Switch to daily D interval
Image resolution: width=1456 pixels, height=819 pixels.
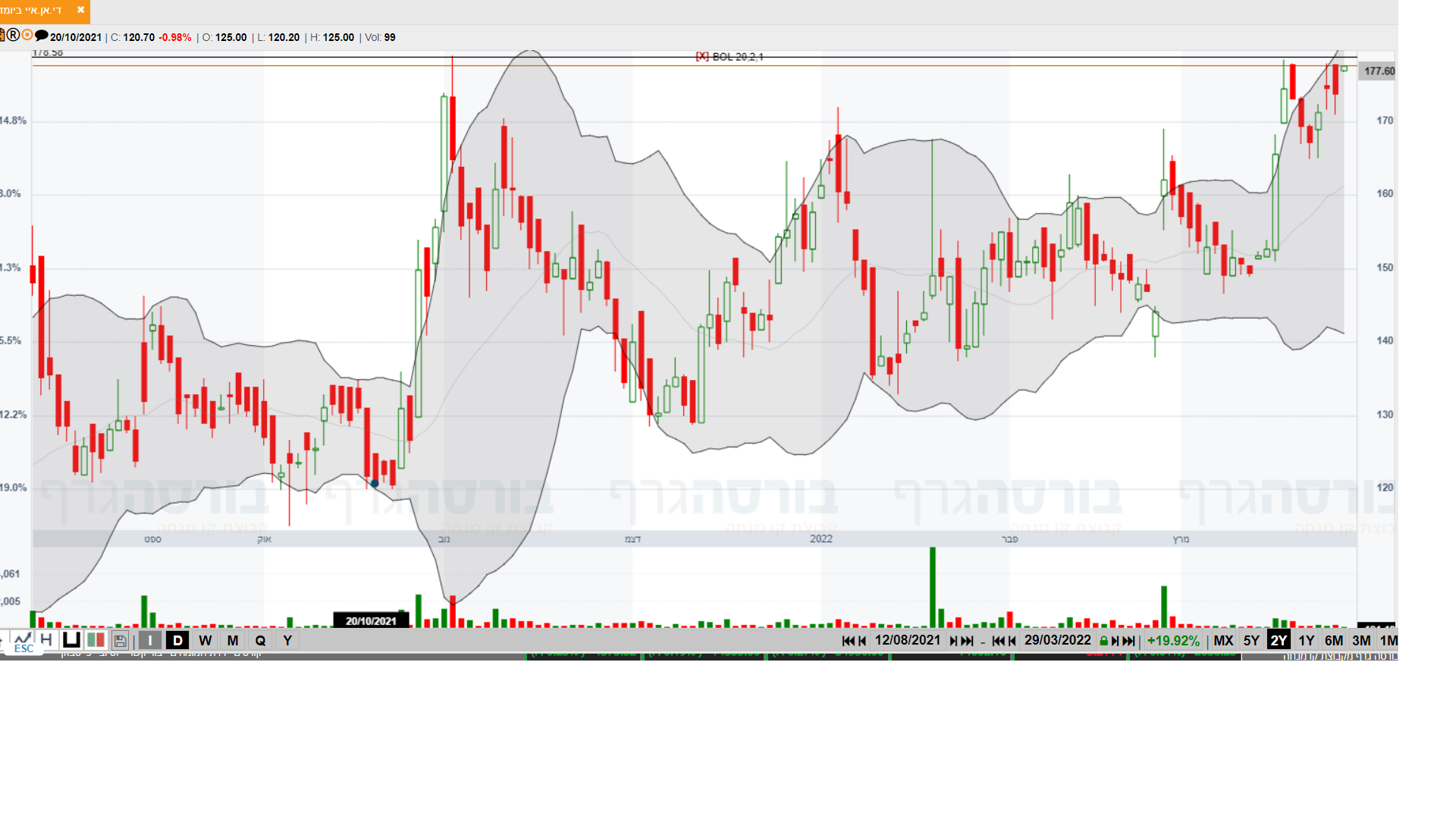177,641
